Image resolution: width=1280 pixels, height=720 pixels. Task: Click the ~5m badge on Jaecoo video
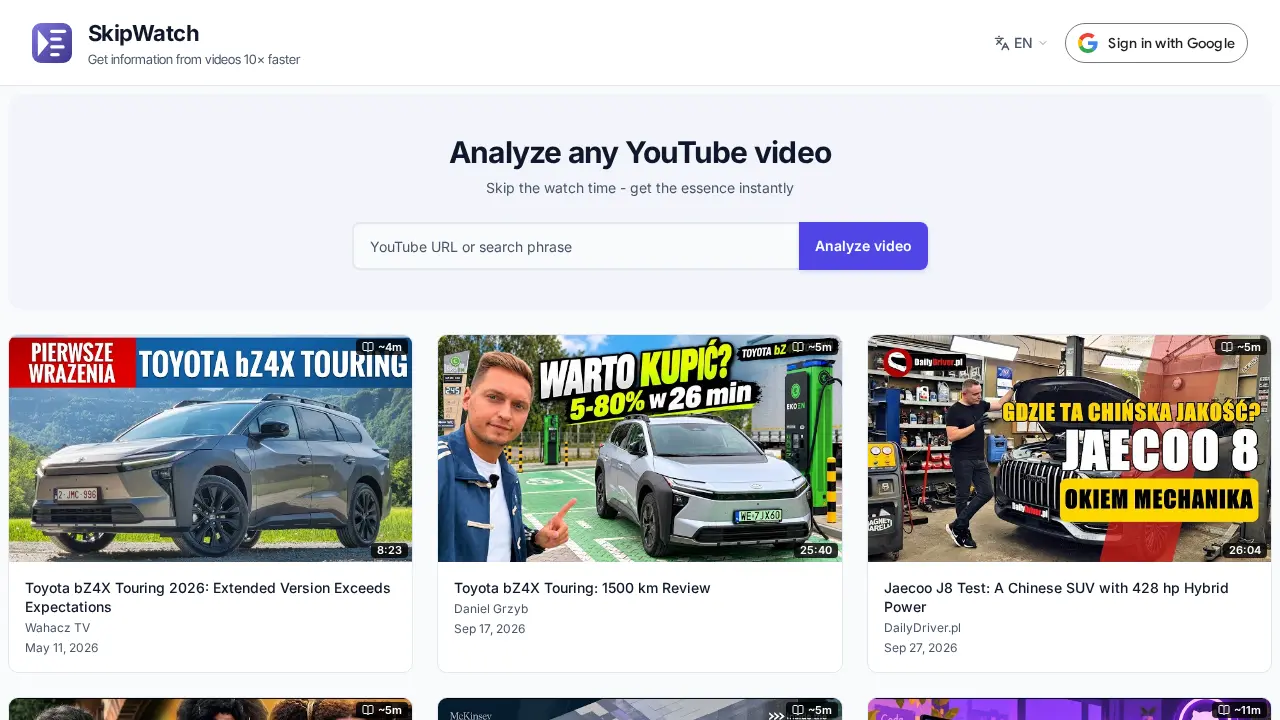tap(1240, 347)
